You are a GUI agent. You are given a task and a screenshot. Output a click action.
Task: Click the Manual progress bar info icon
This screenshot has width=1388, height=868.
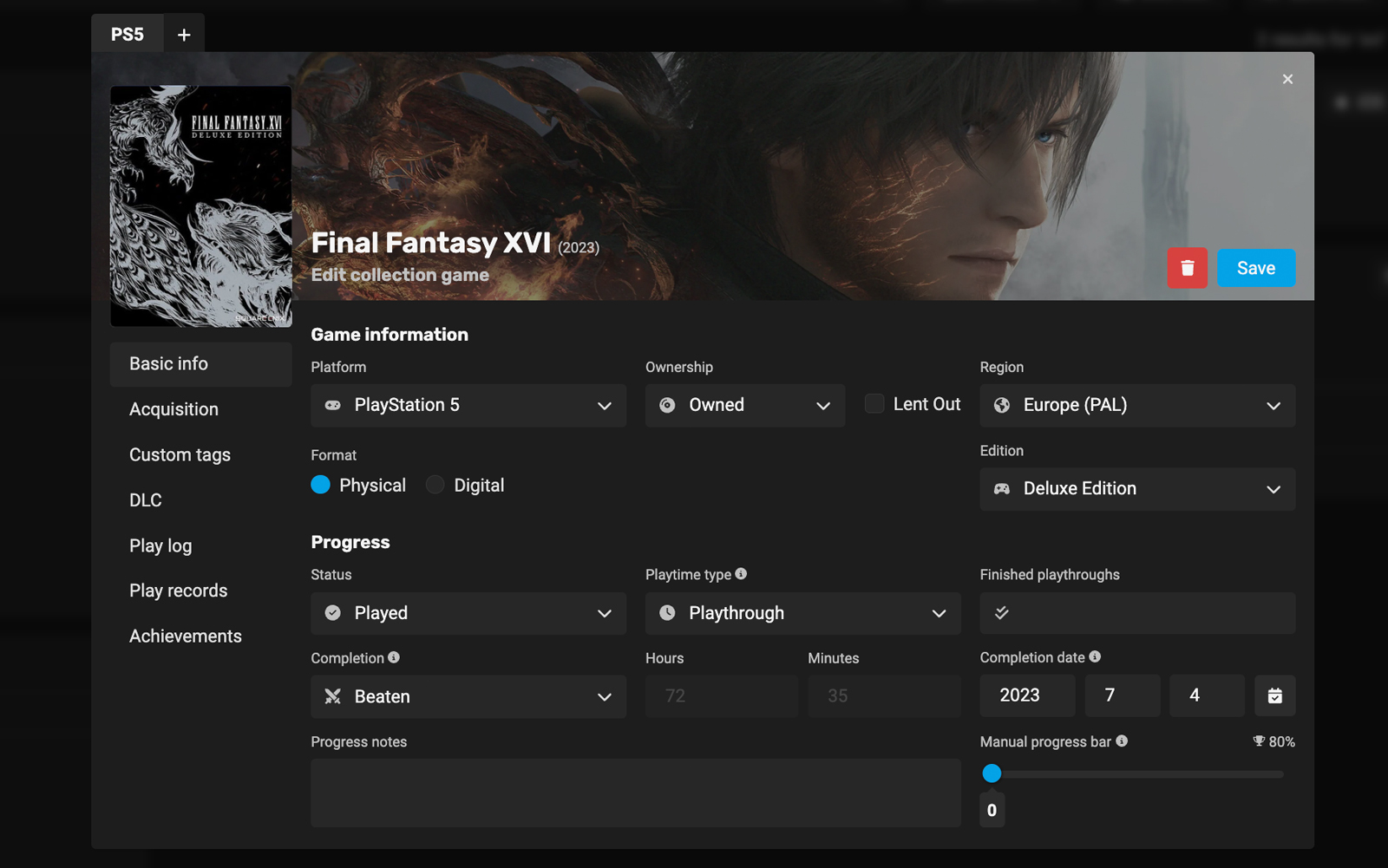1122,741
